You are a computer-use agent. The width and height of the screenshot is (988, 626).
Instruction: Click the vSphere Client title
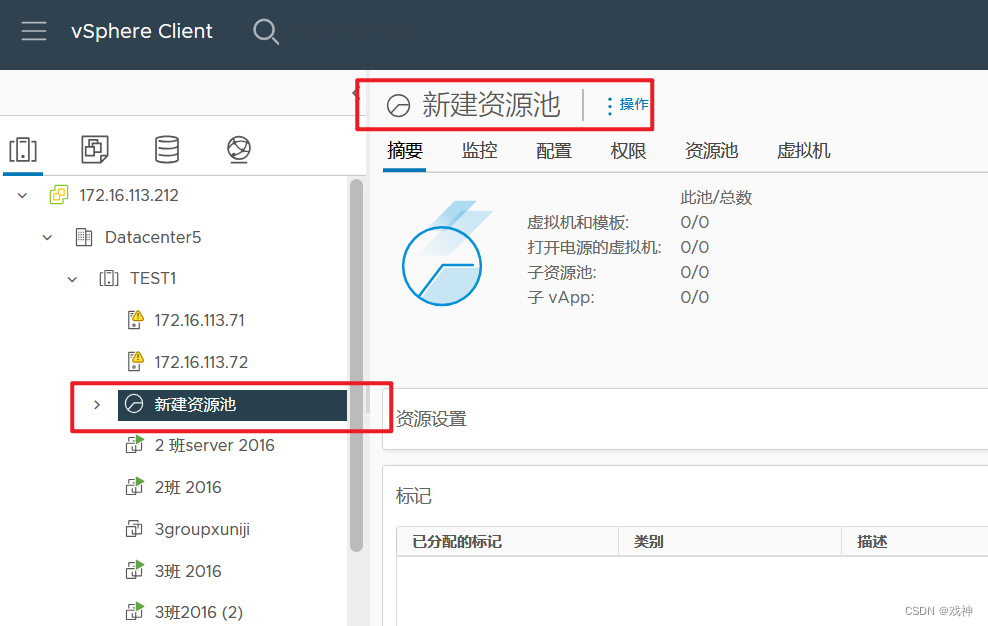pyautogui.click(x=142, y=31)
